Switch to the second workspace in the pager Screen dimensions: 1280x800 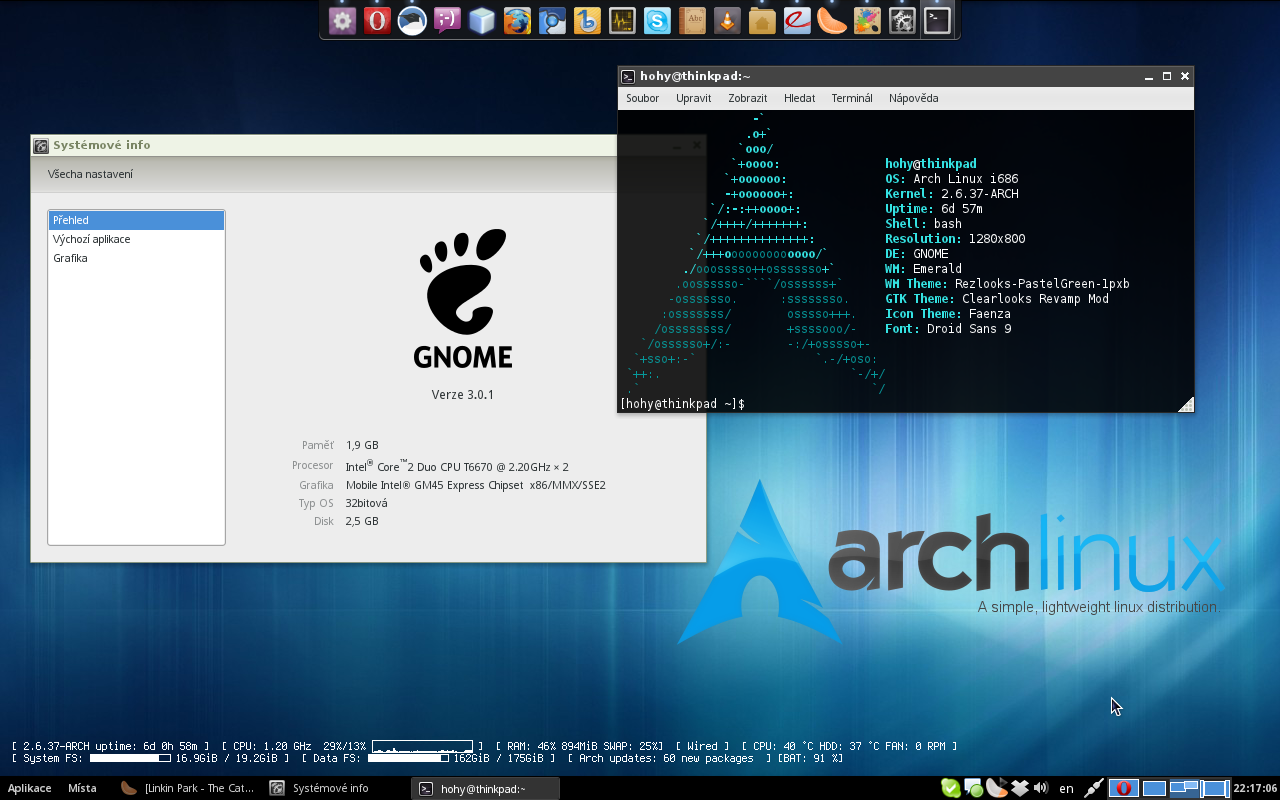(x=1154, y=788)
